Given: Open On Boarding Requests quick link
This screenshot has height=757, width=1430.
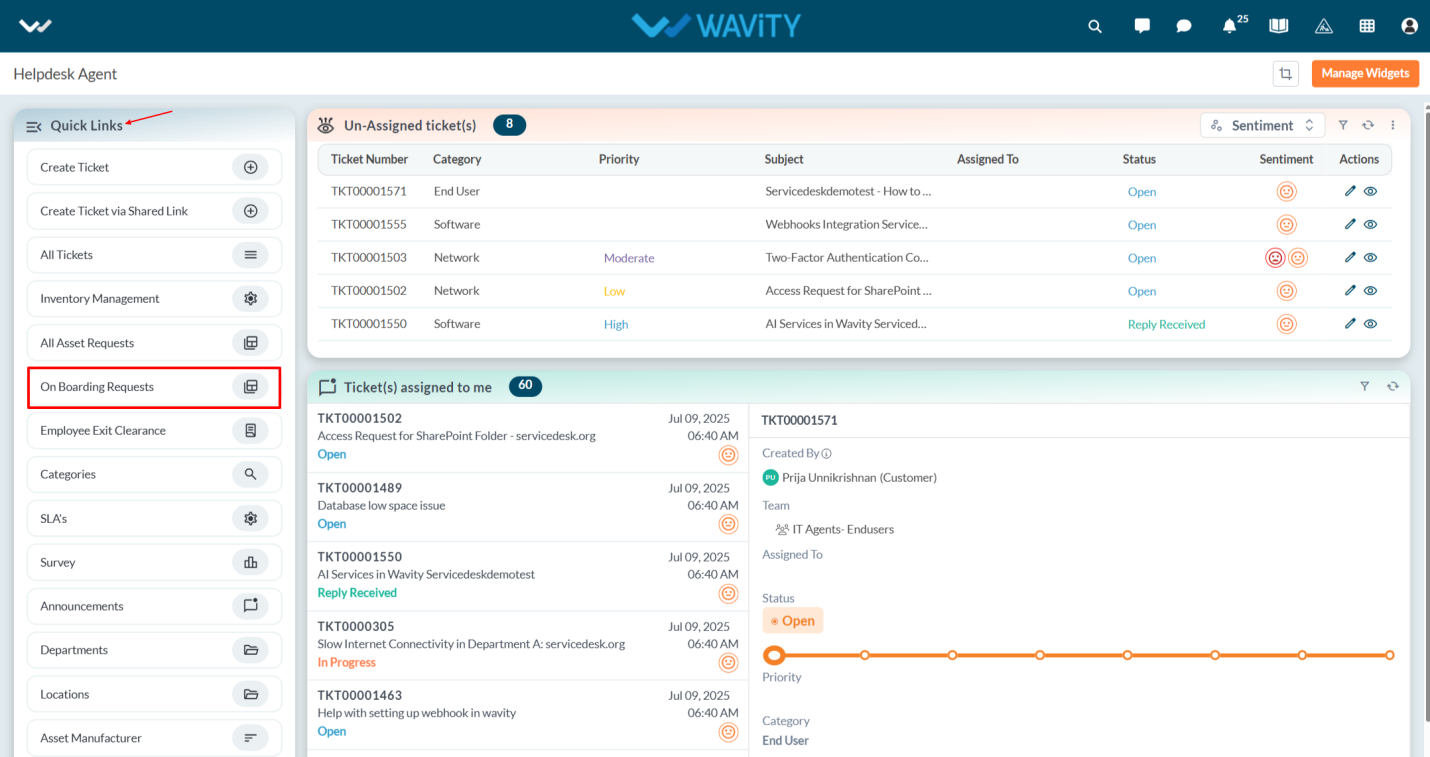Looking at the screenshot, I should (x=154, y=387).
